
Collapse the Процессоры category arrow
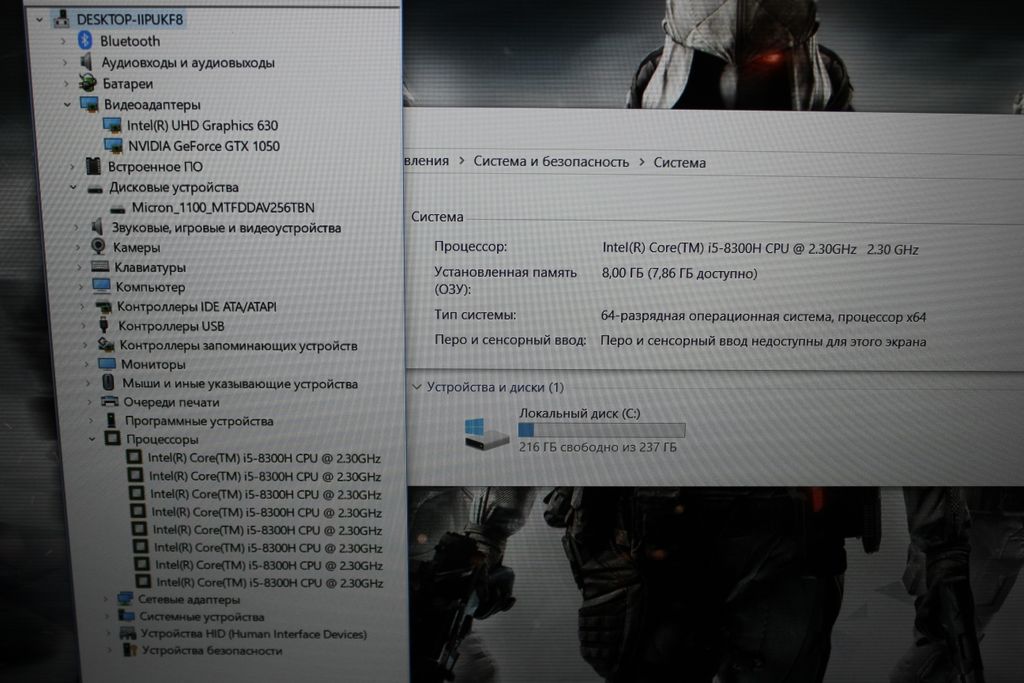92,439
